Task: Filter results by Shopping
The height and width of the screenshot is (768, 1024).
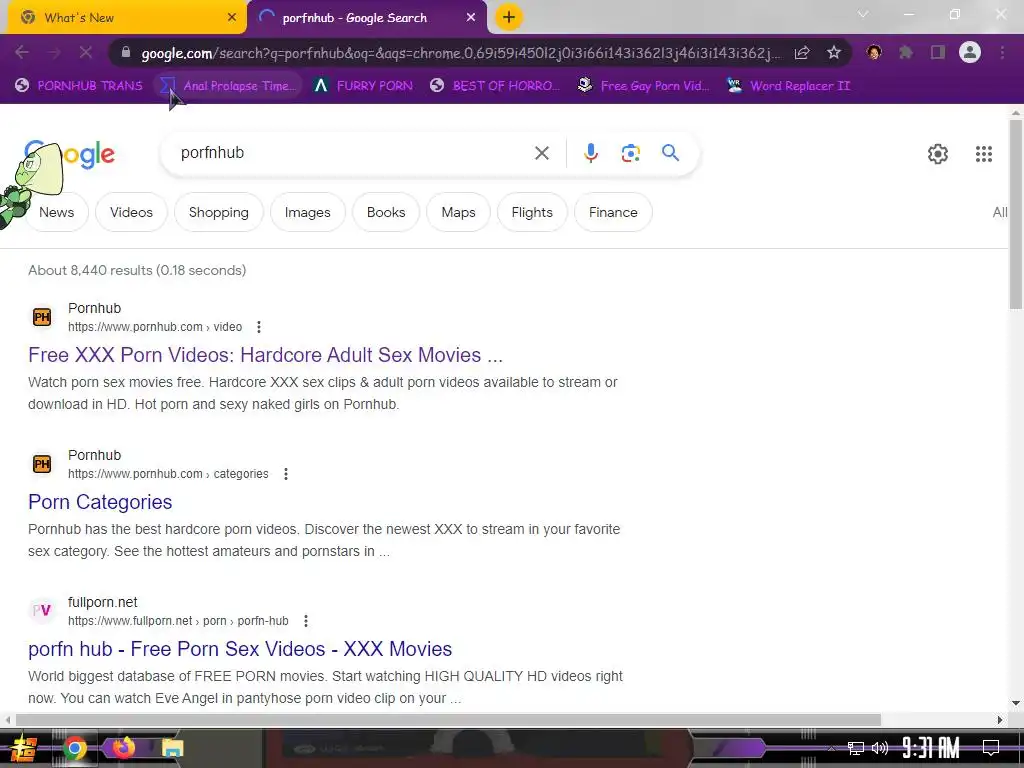Action: point(219,212)
